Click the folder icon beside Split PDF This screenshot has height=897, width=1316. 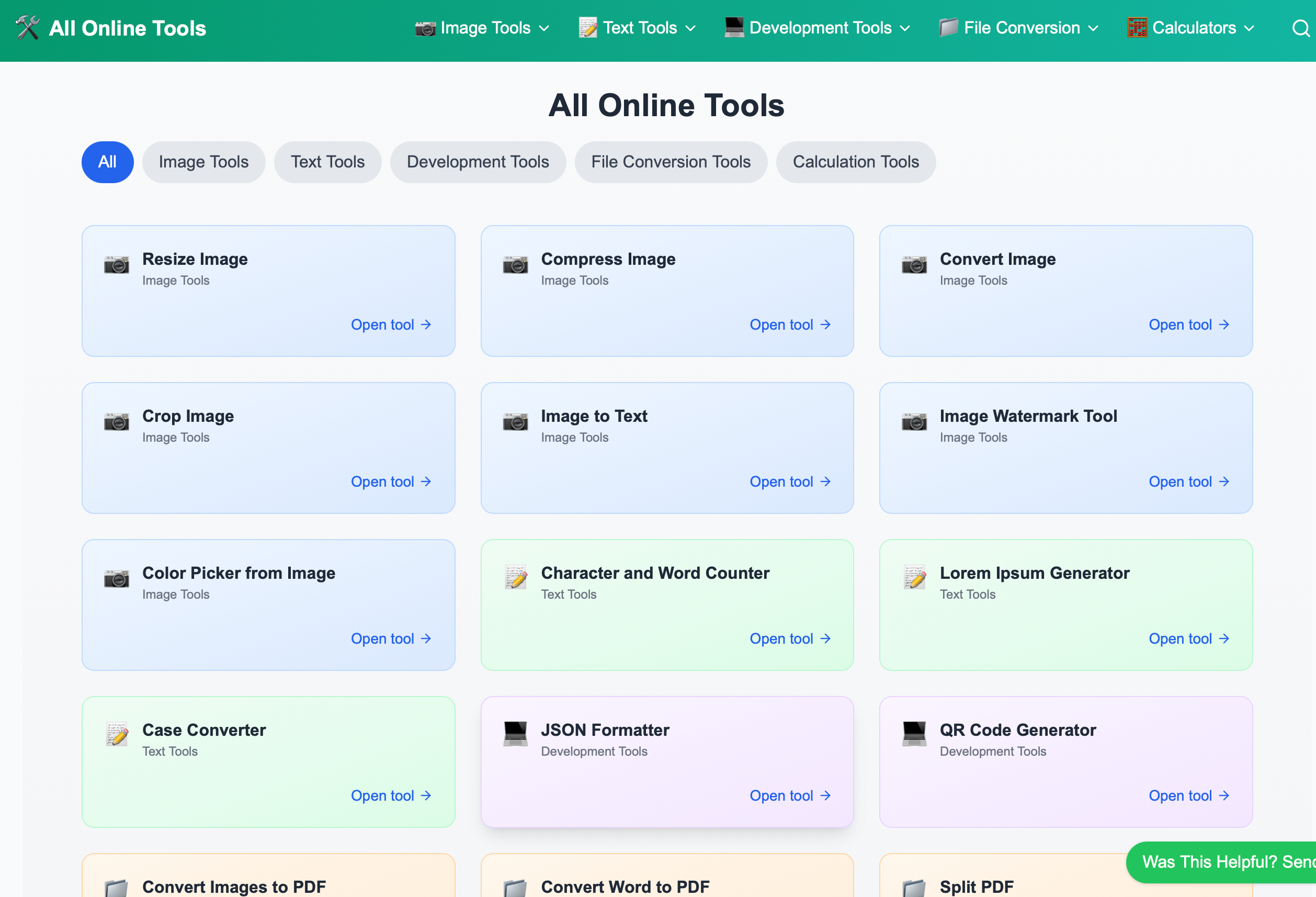914,888
